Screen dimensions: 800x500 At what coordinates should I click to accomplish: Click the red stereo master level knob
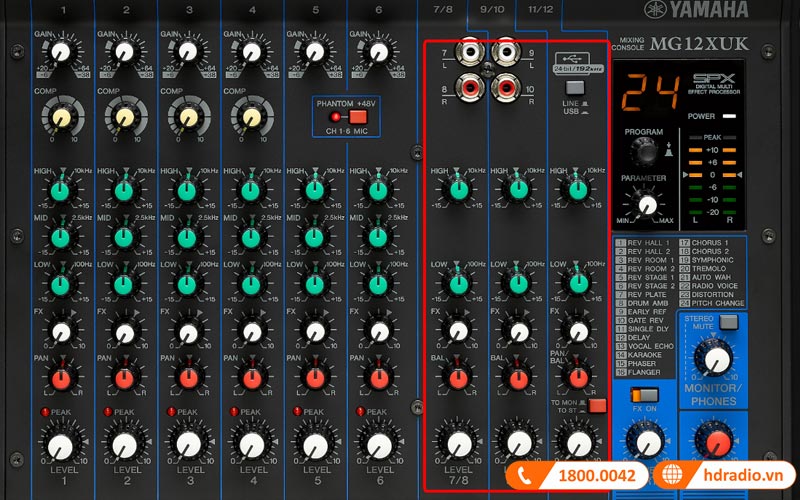716,443
